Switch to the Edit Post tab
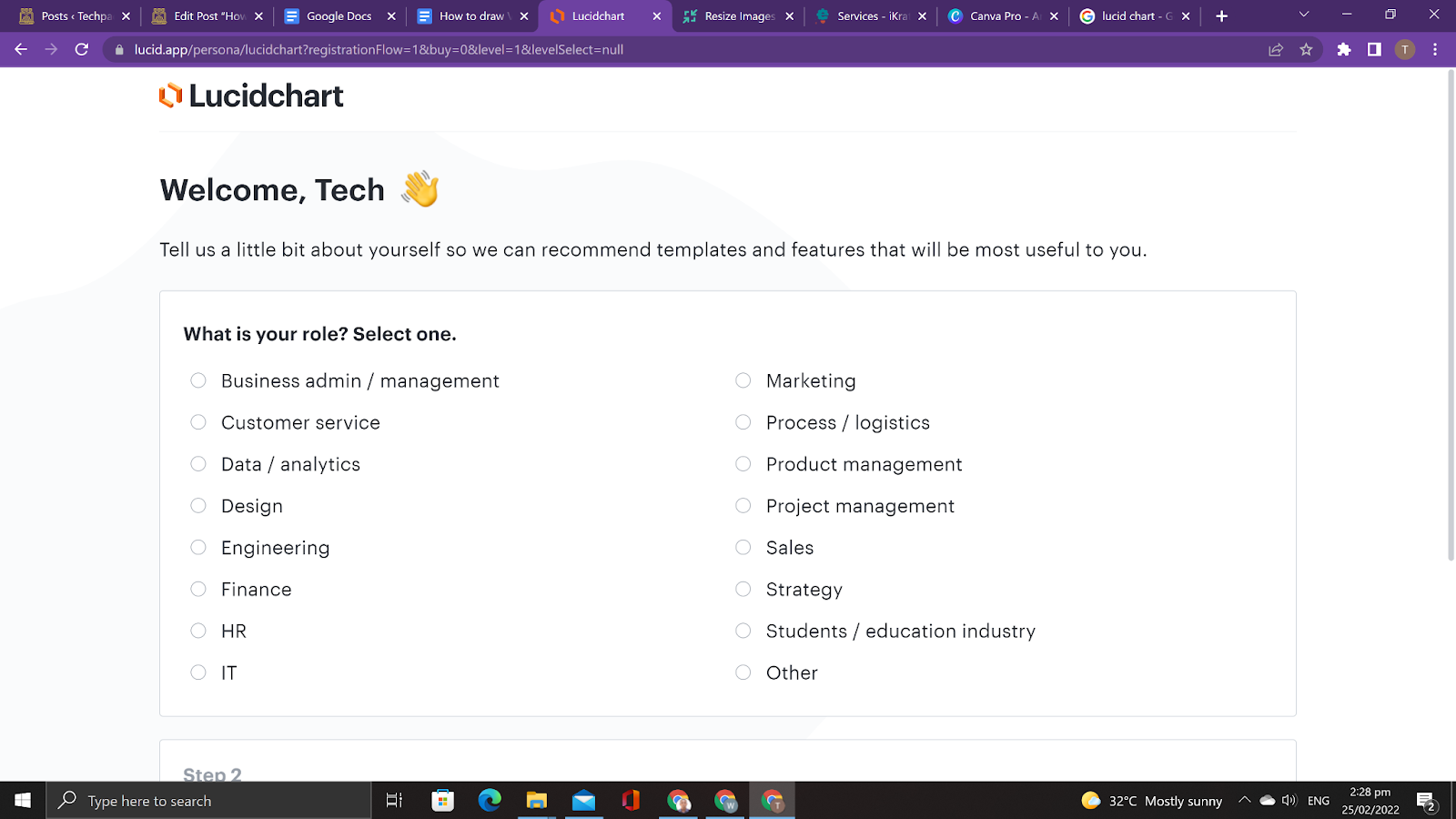This screenshot has height=819, width=1456. [207, 15]
